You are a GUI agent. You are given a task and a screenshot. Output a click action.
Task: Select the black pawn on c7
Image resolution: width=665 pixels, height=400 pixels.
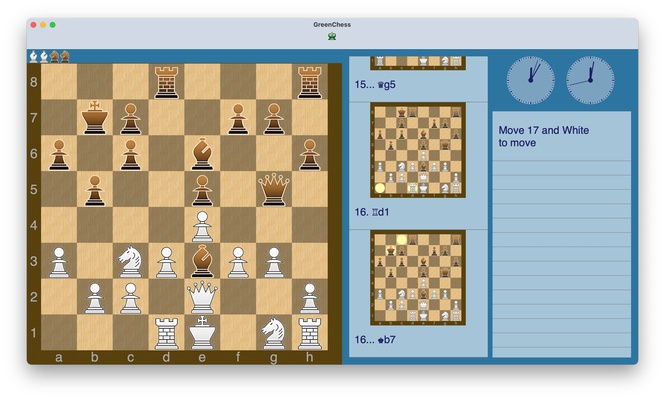130,119
